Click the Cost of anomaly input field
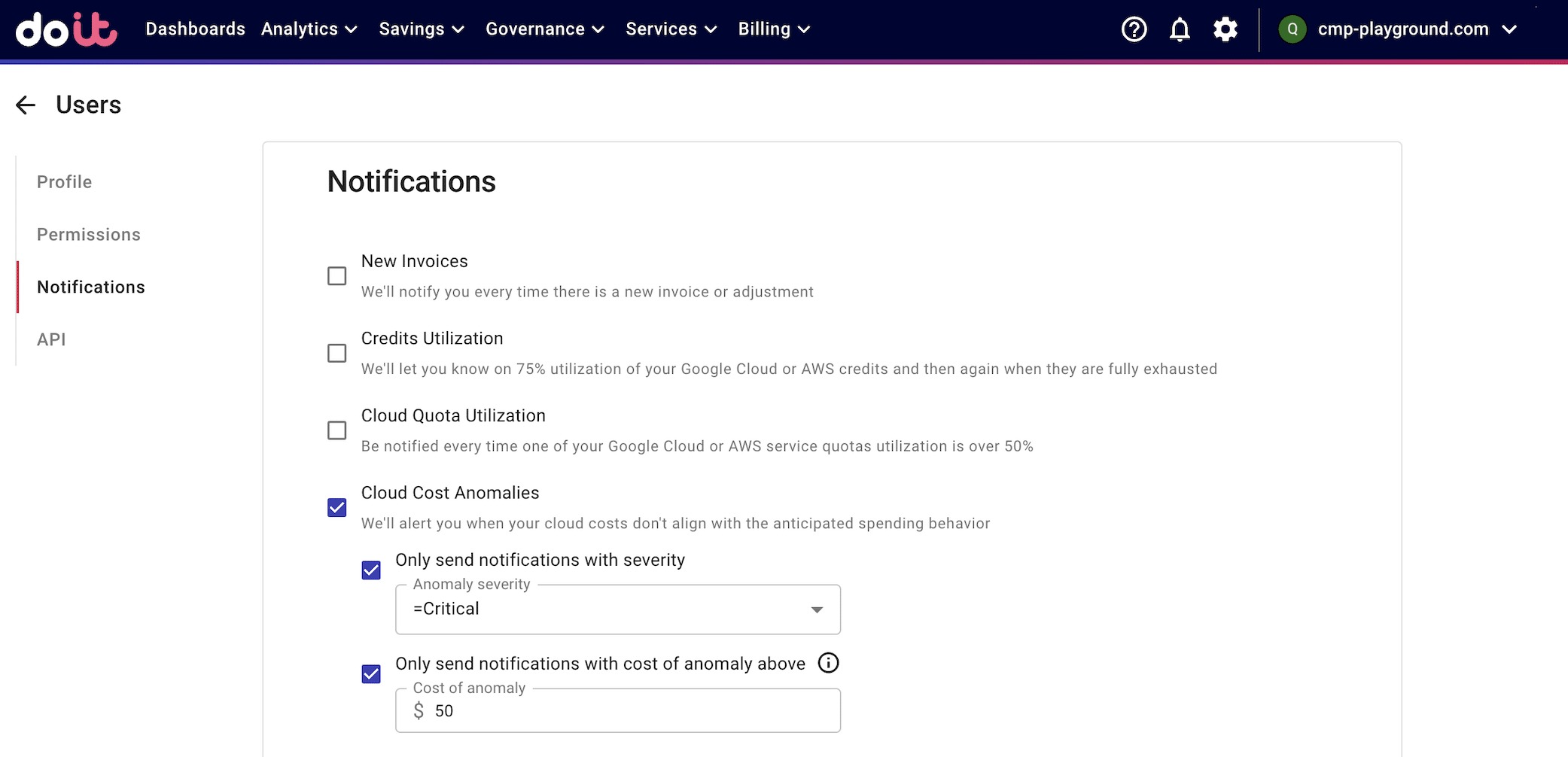Image resolution: width=1568 pixels, height=757 pixels. [632, 711]
